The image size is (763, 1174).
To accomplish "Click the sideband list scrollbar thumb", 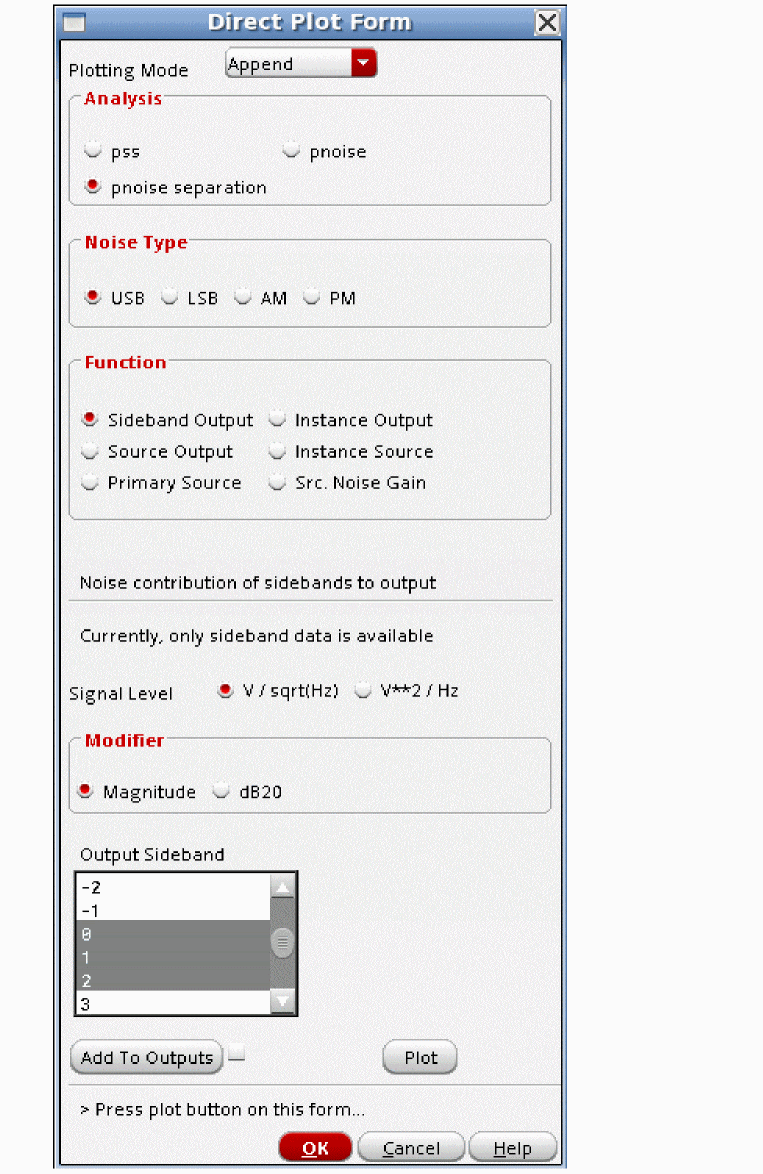I will tap(282, 943).
